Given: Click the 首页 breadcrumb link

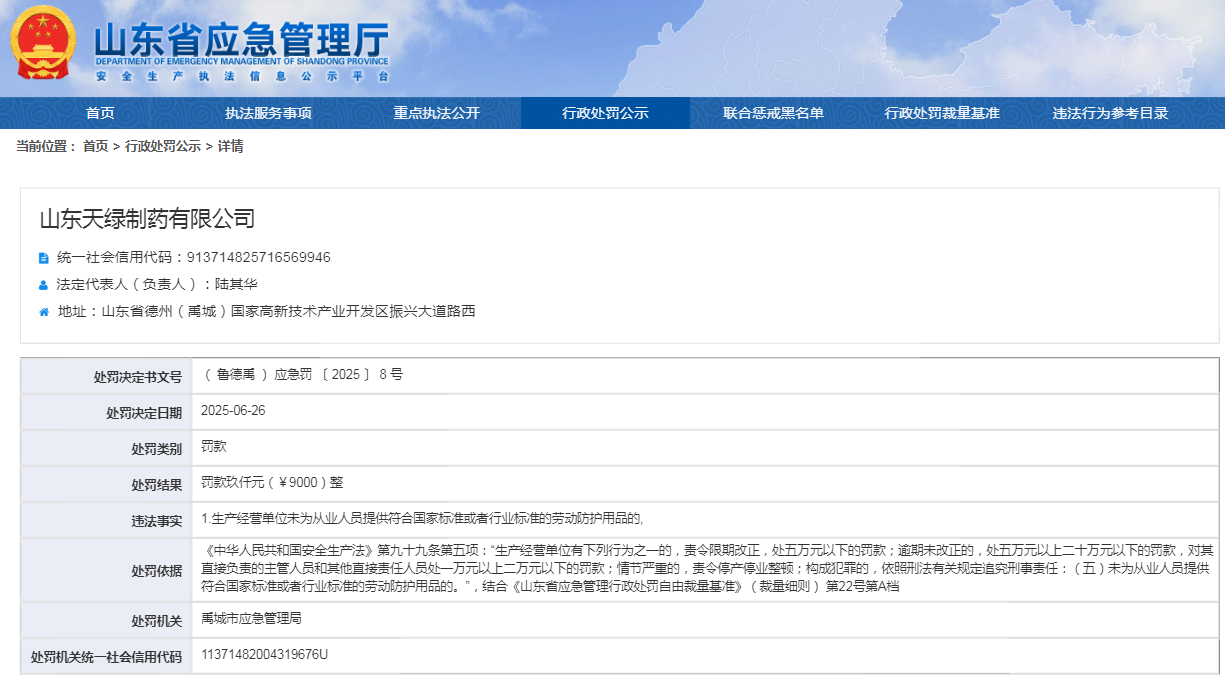Looking at the screenshot, I should pyautogui.click(x=95, y=147).
